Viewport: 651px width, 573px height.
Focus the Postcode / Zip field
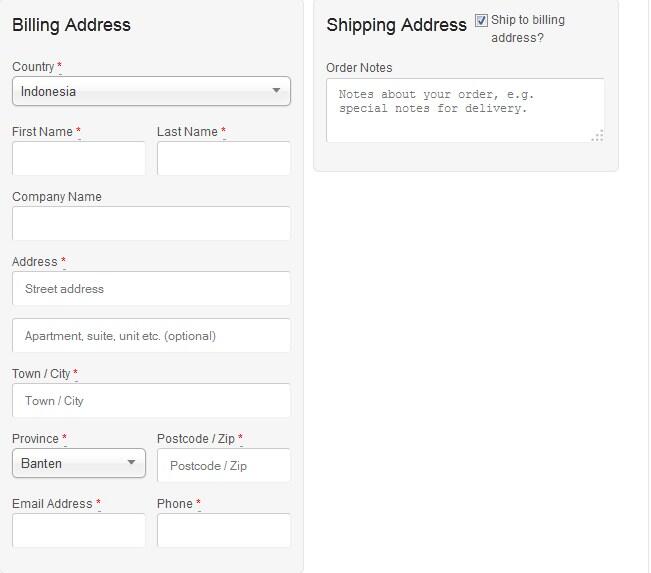(223, 465)
